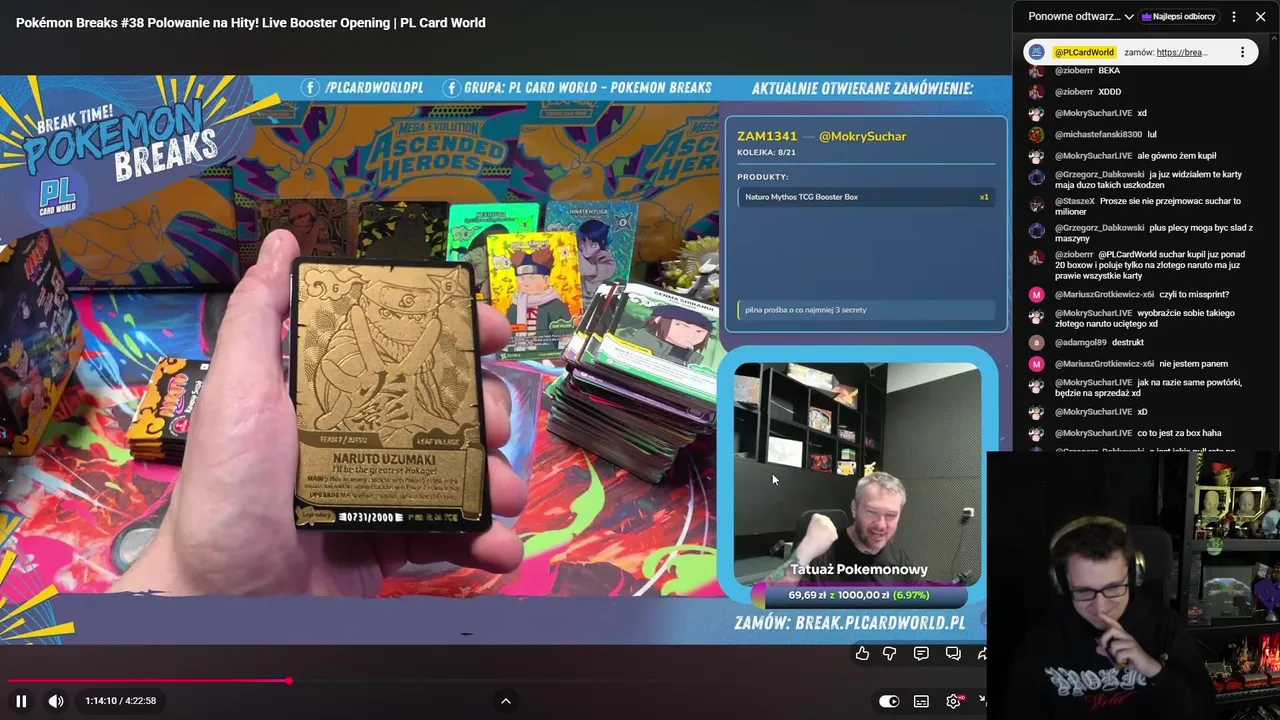Click avatar beside "ja juz widzialem" message
This screenshot has height=720, width=1280.
click(1037, 177)
